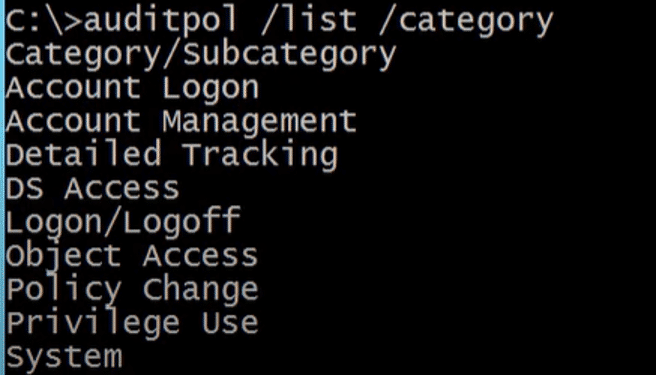This screenshot has width=656, height=376.
Task: Select the Detailed Tracking output line
Action: point(172,156)
